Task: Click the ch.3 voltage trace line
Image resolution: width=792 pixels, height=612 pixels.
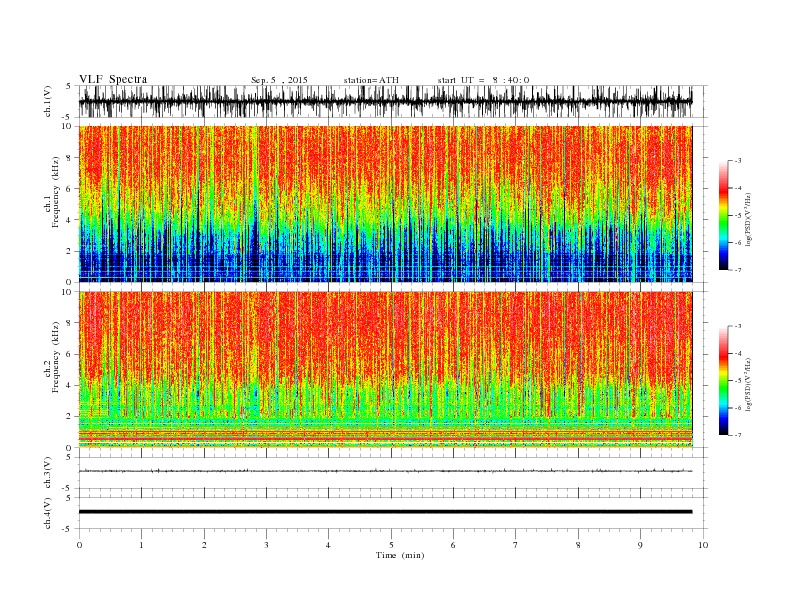Action: click(385, 471)
